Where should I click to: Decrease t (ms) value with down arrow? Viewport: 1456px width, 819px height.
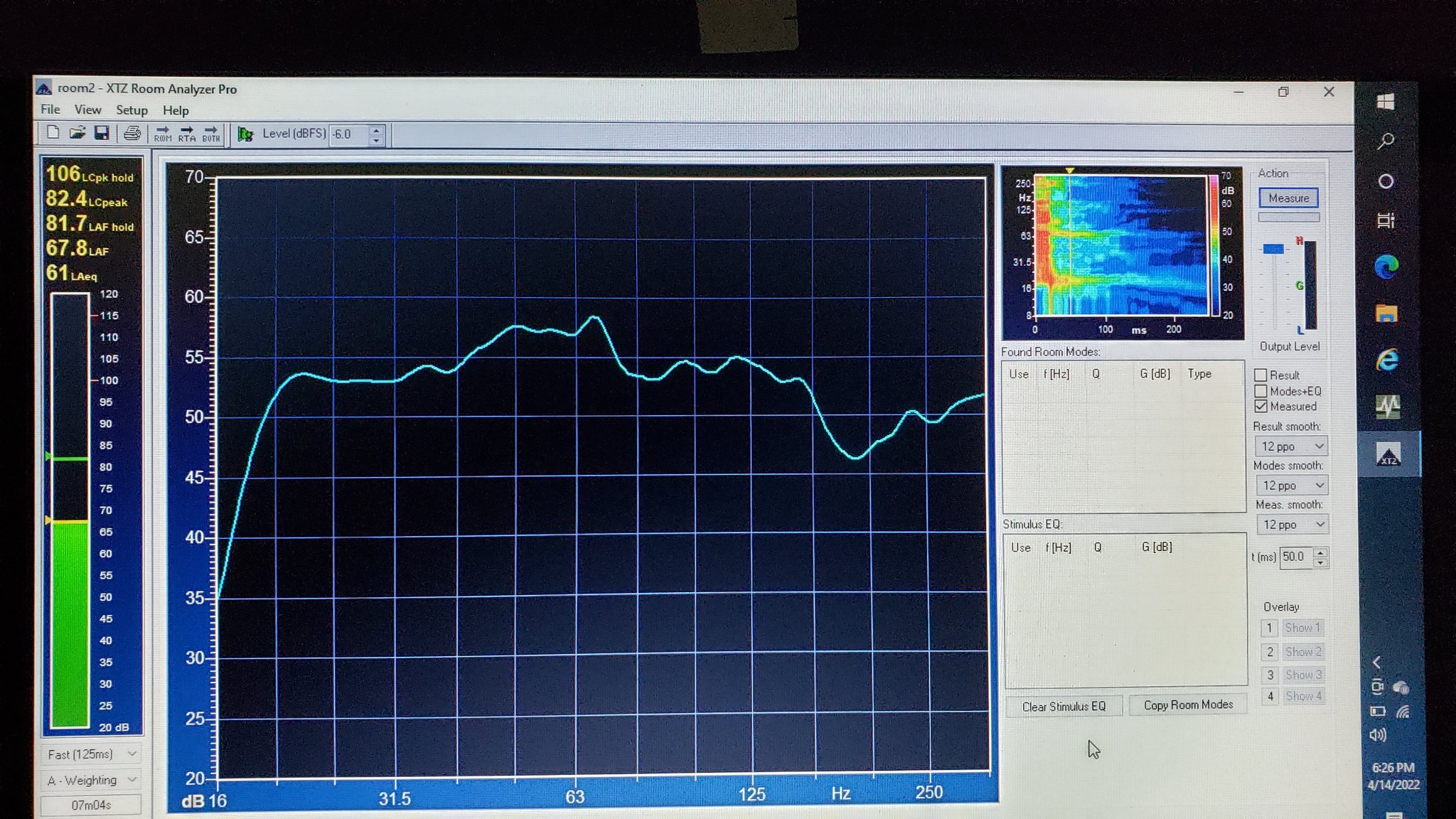click(x=1320, y=563)
